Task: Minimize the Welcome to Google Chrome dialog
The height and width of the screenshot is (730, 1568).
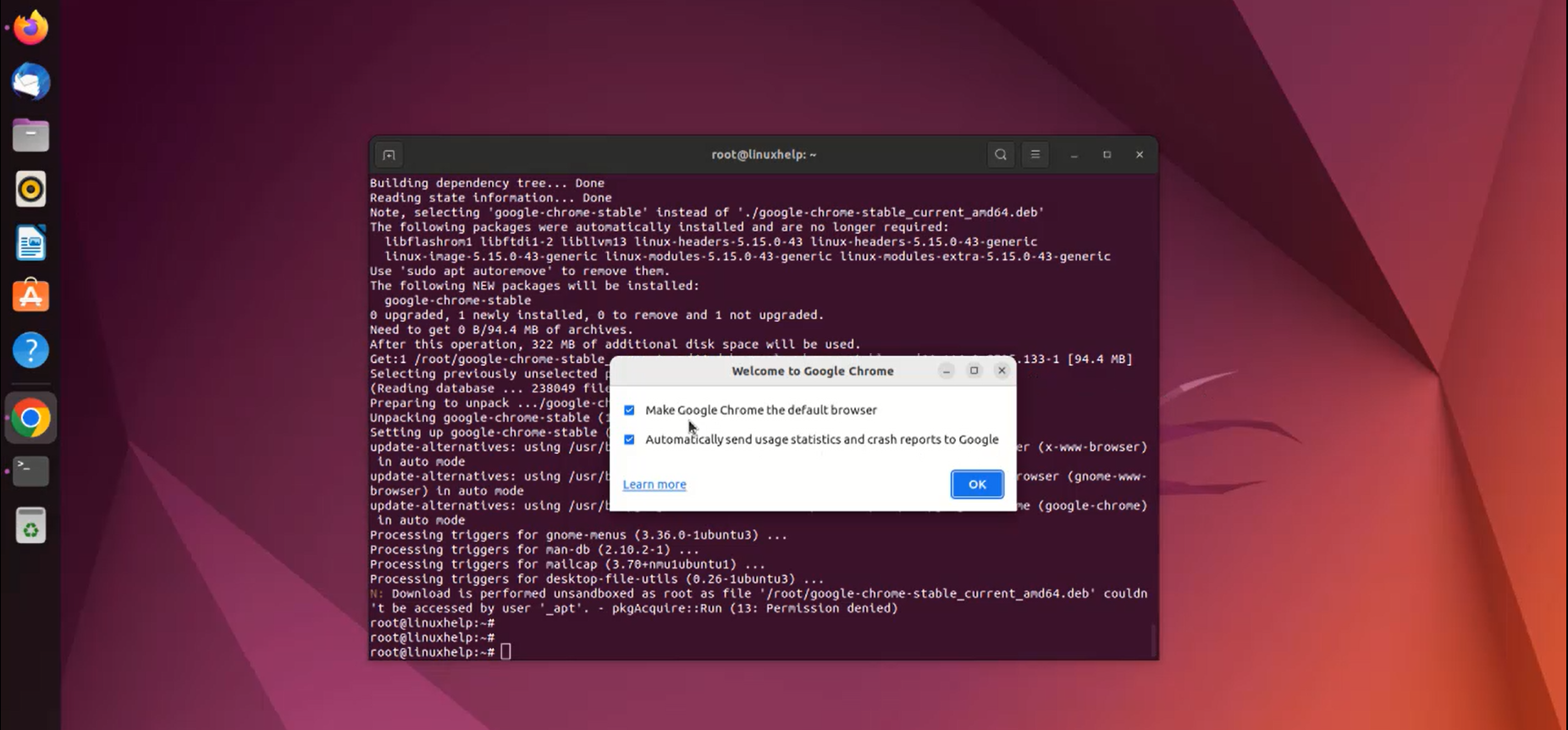Action: [x=947, y=371]
